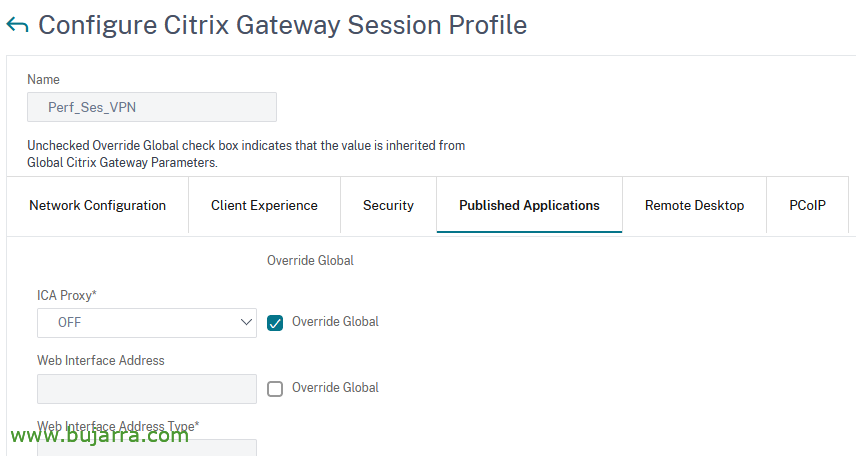The image size is (856, 456).
Task: Click the Name label
Action: 43,80
